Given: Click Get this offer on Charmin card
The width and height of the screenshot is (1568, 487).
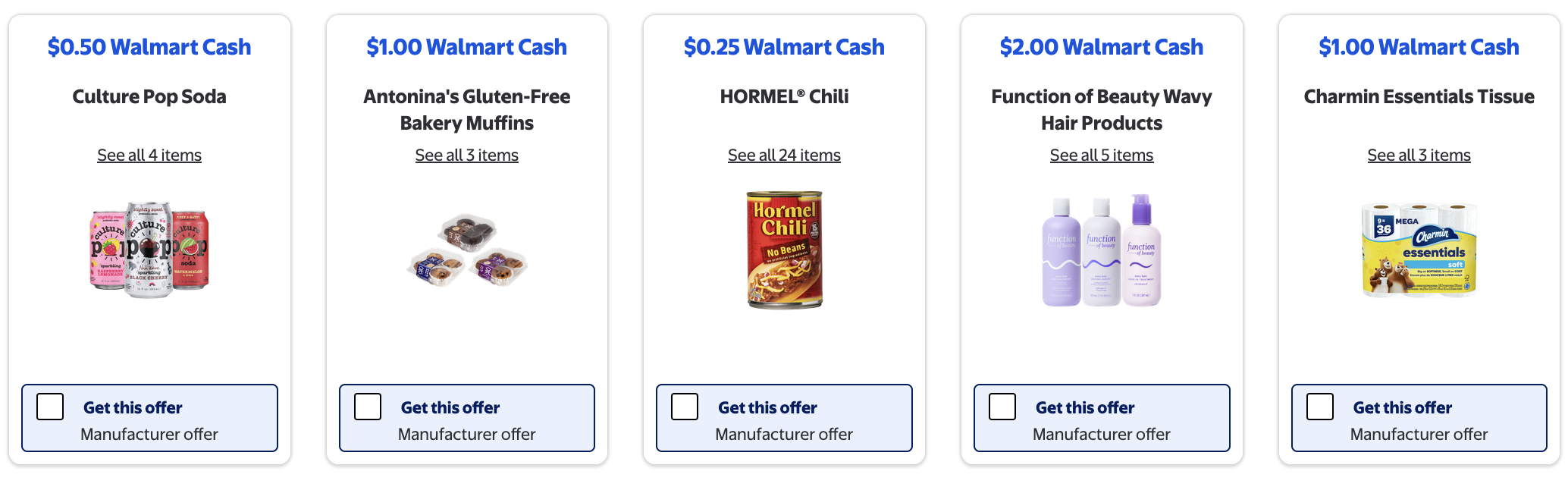Looking at the screenshot, I should pos(1401,407).
